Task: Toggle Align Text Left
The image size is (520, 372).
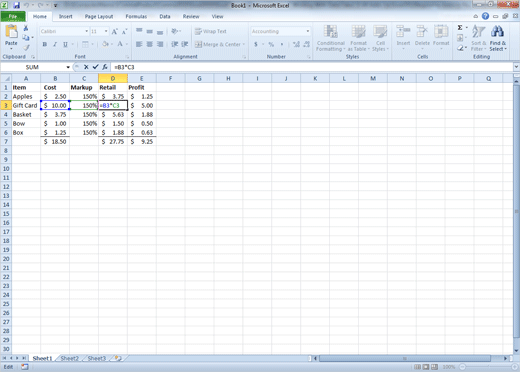Action: [x=139, y=44]
